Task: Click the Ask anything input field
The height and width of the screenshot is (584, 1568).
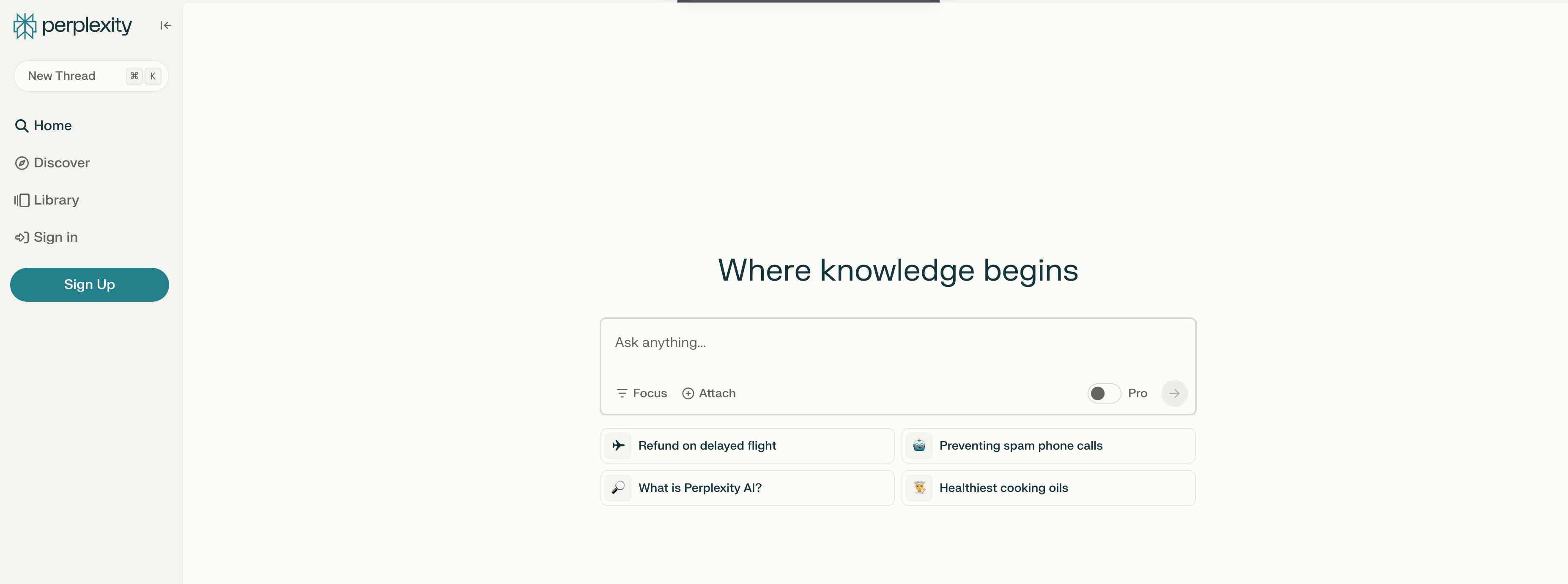Action: (897, 342)
